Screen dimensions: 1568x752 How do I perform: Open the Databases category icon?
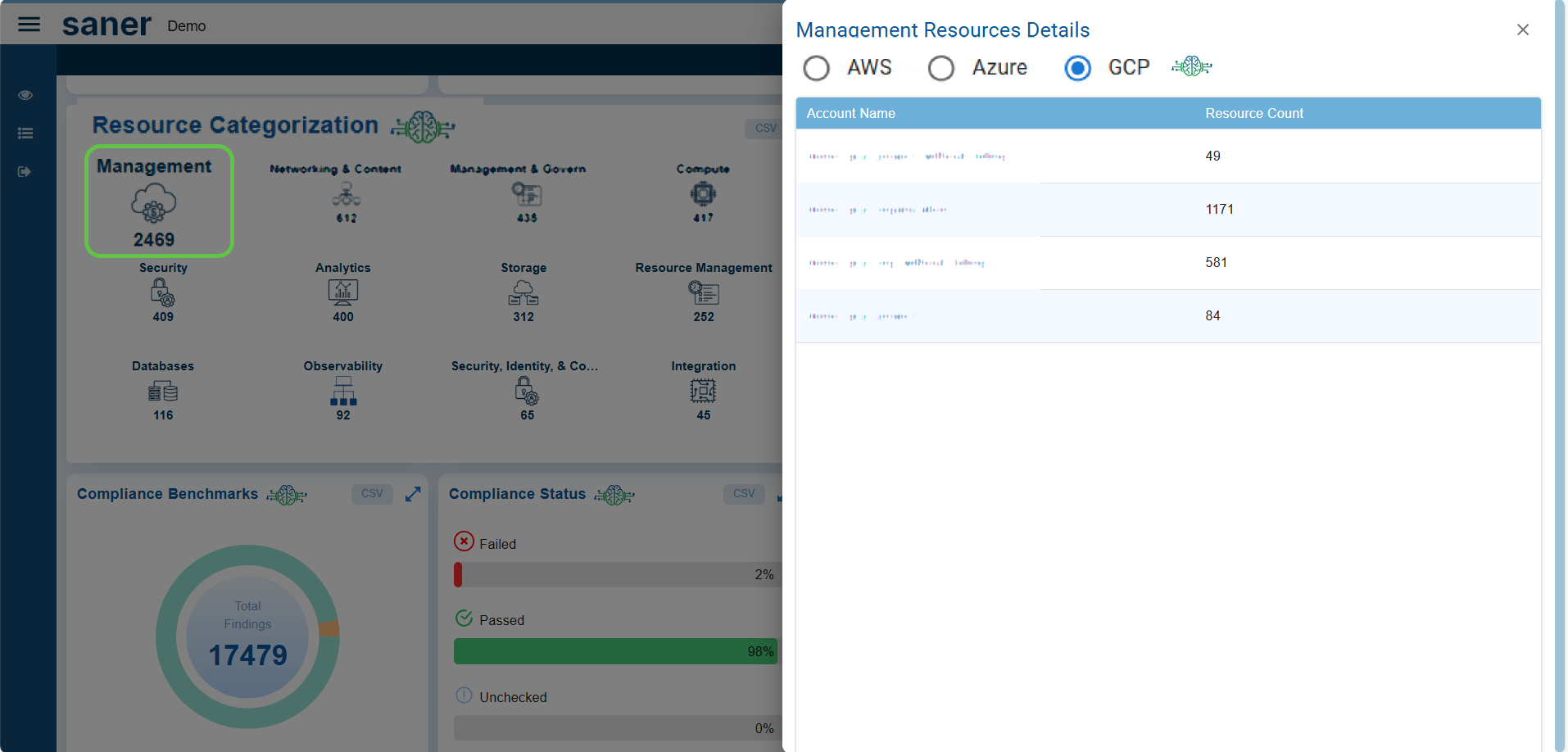[x=162, y=392]
